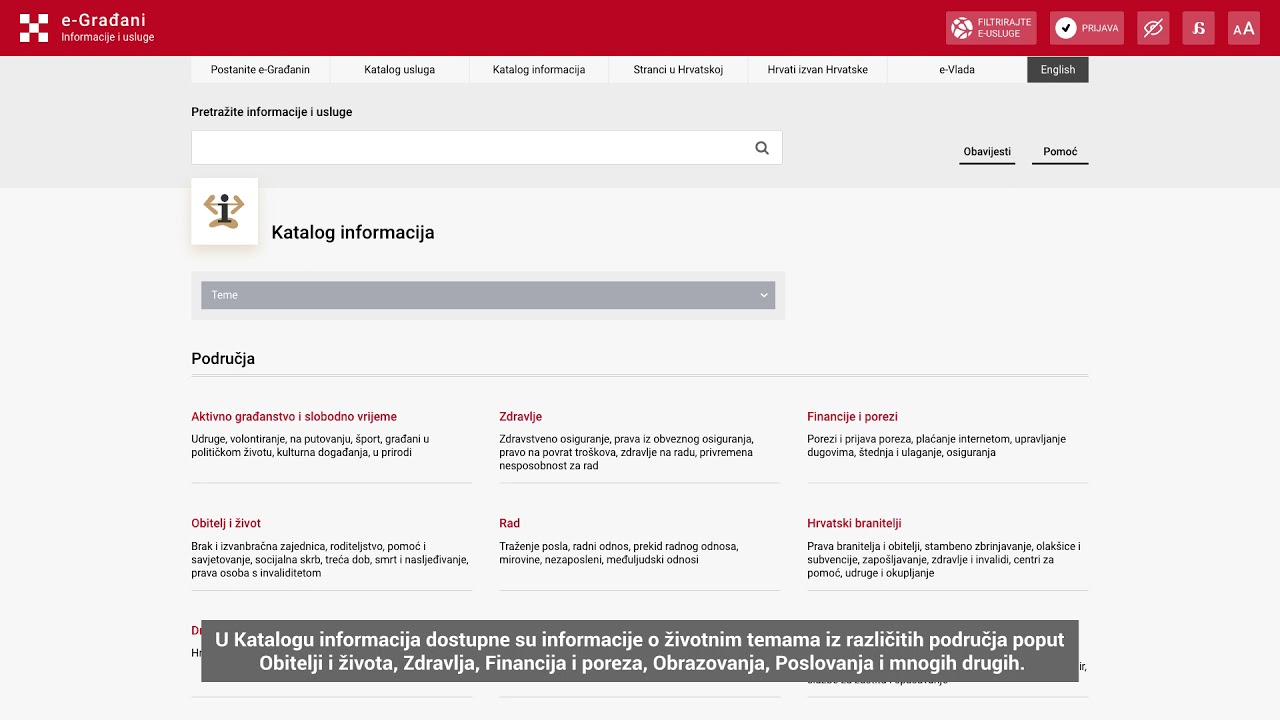
Task: Open Stranci u Hrvatskoj tab
Action: [x=678, y=70]
